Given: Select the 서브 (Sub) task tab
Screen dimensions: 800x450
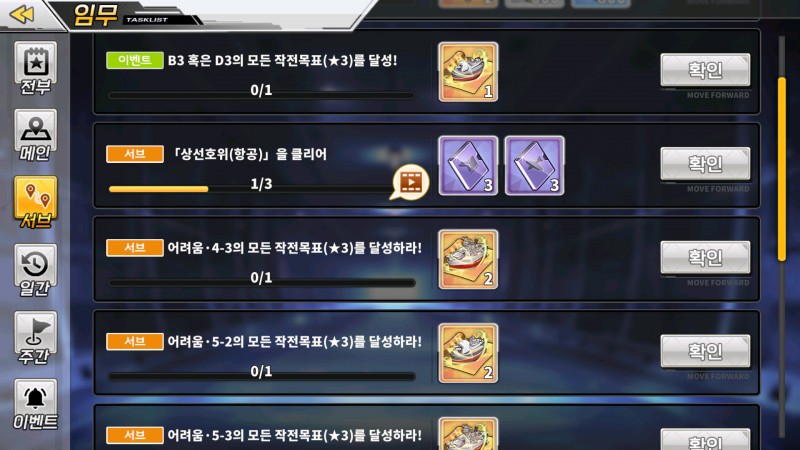Looking at the screenshot, I should [x=35, y=203].
